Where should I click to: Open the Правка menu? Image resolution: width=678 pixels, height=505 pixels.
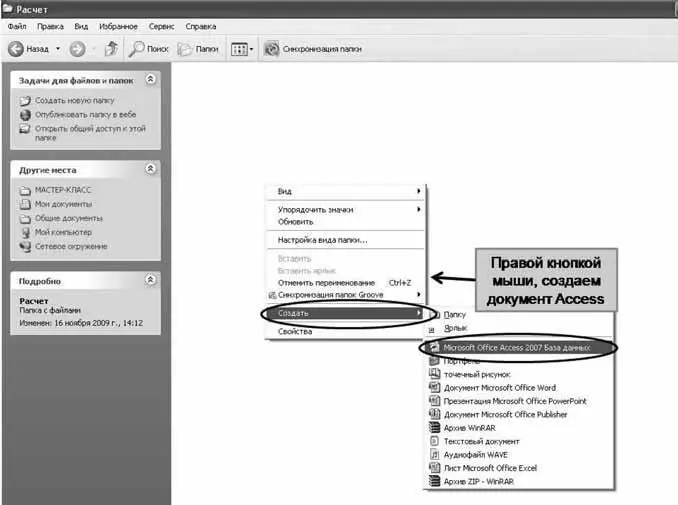(50, 26)
